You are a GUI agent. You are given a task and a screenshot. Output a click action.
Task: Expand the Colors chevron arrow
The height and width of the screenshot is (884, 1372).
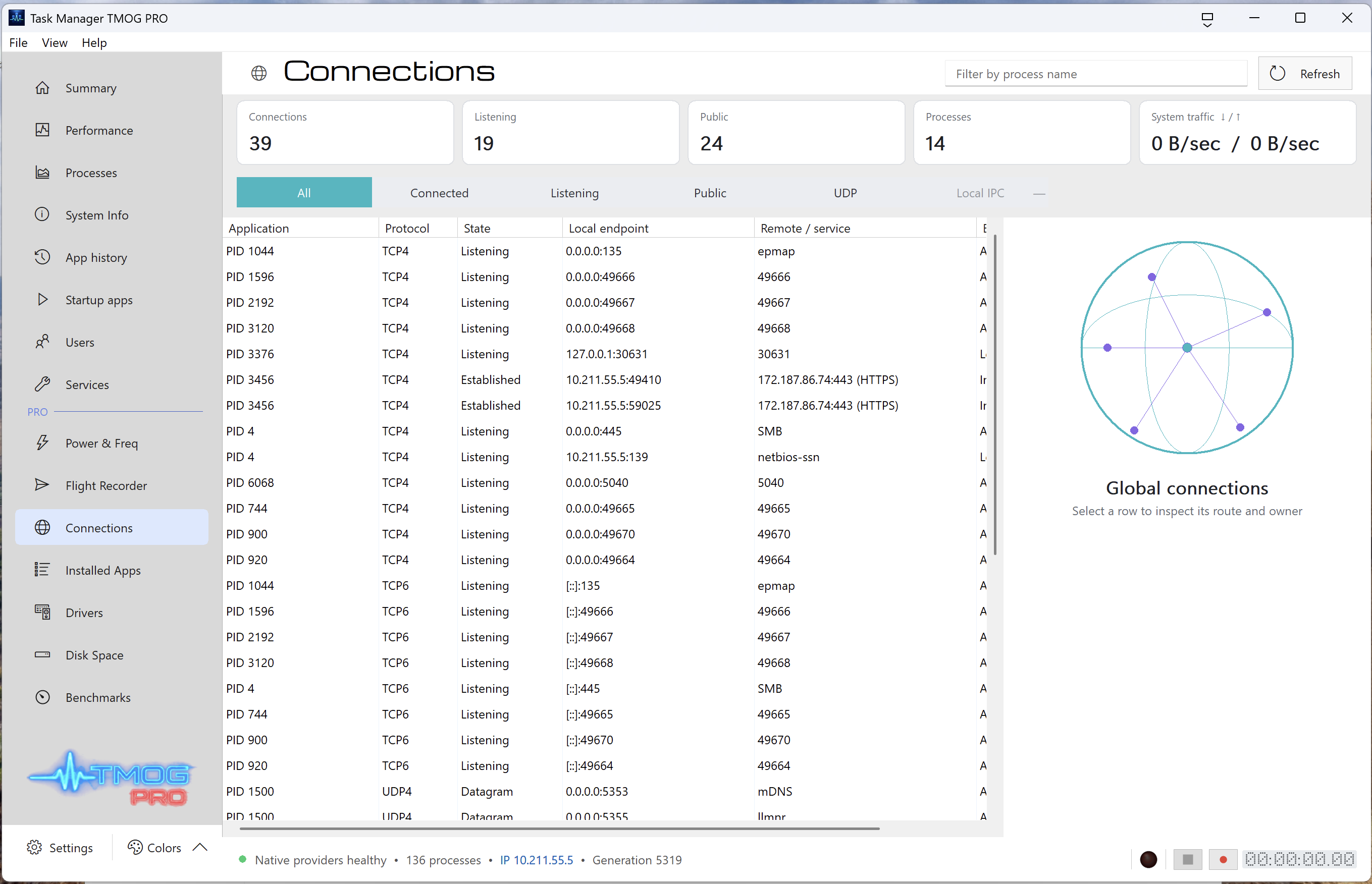(x=200, y=847)
